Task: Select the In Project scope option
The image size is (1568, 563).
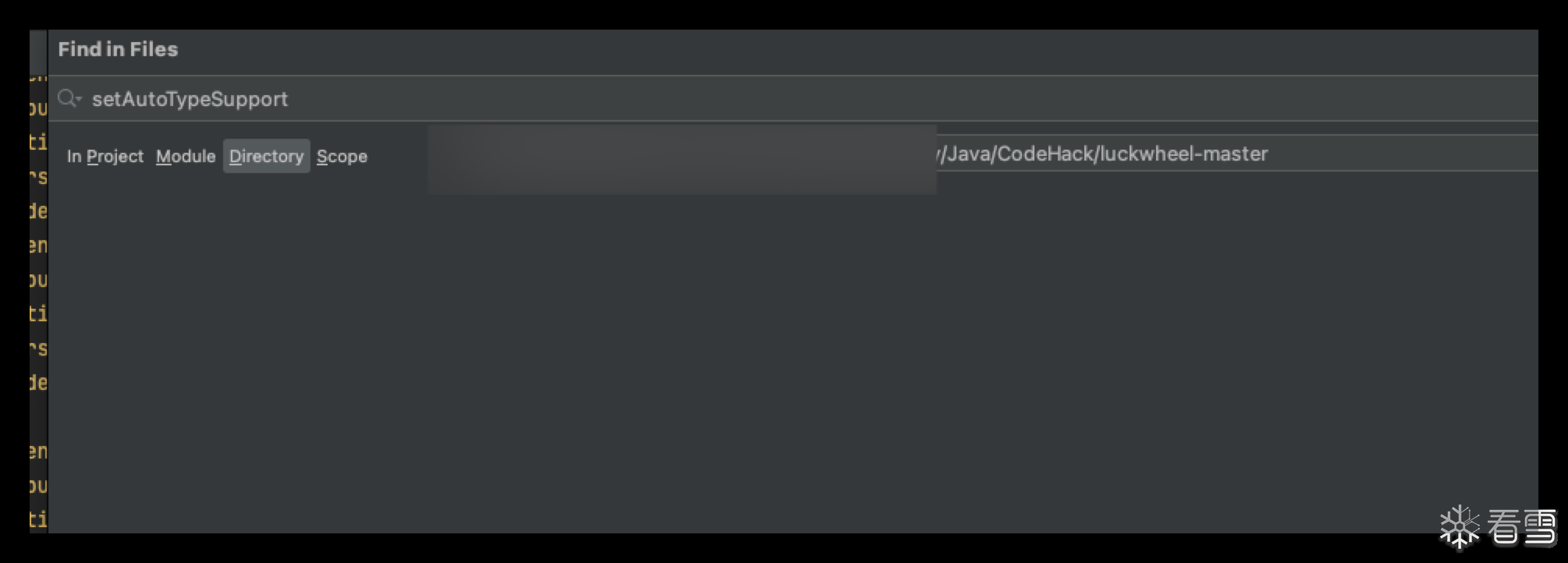Action: (x=105, y=156)
